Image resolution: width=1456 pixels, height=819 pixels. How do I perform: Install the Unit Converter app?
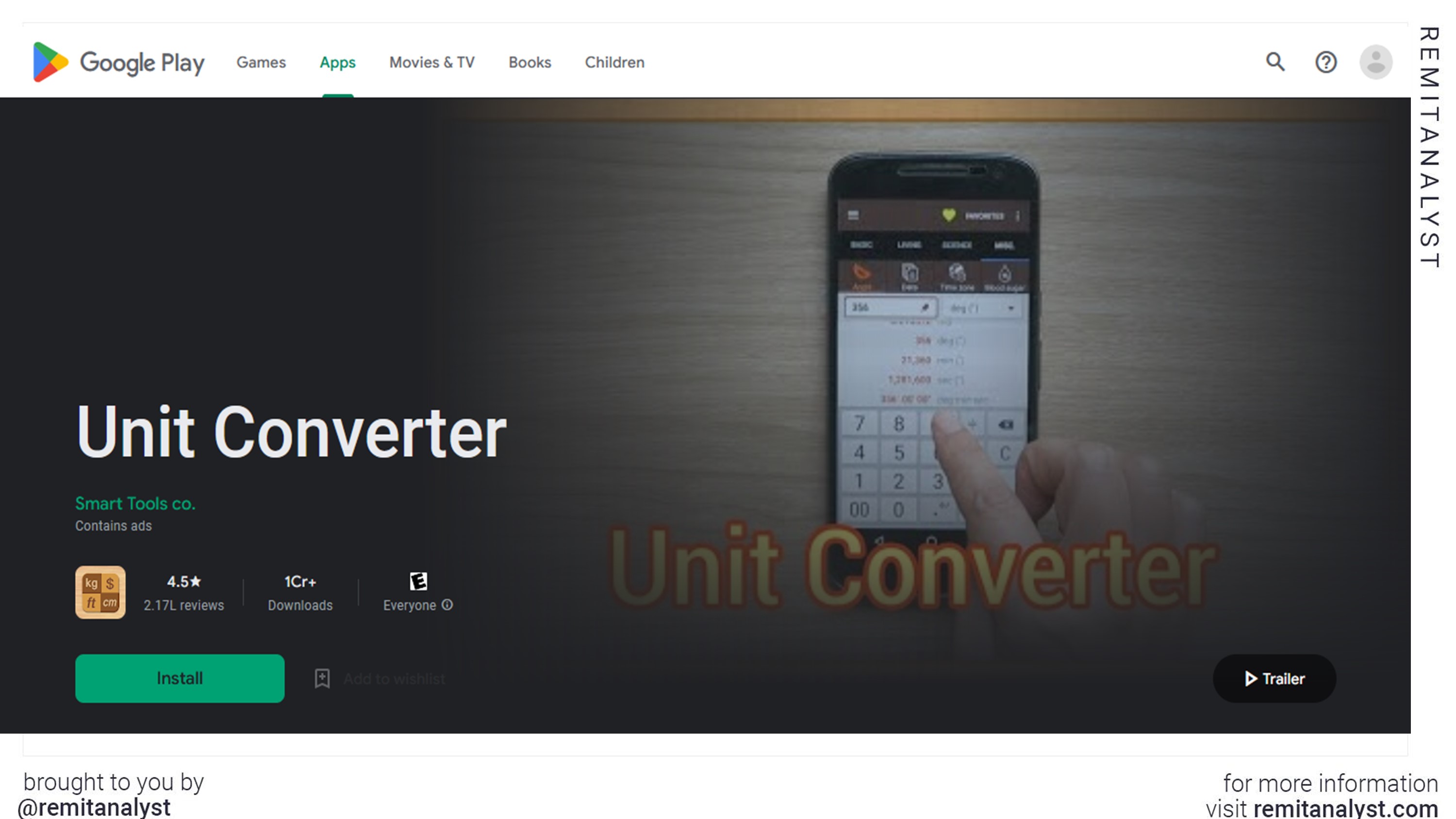pyautogui.click(x=180, y=678)
